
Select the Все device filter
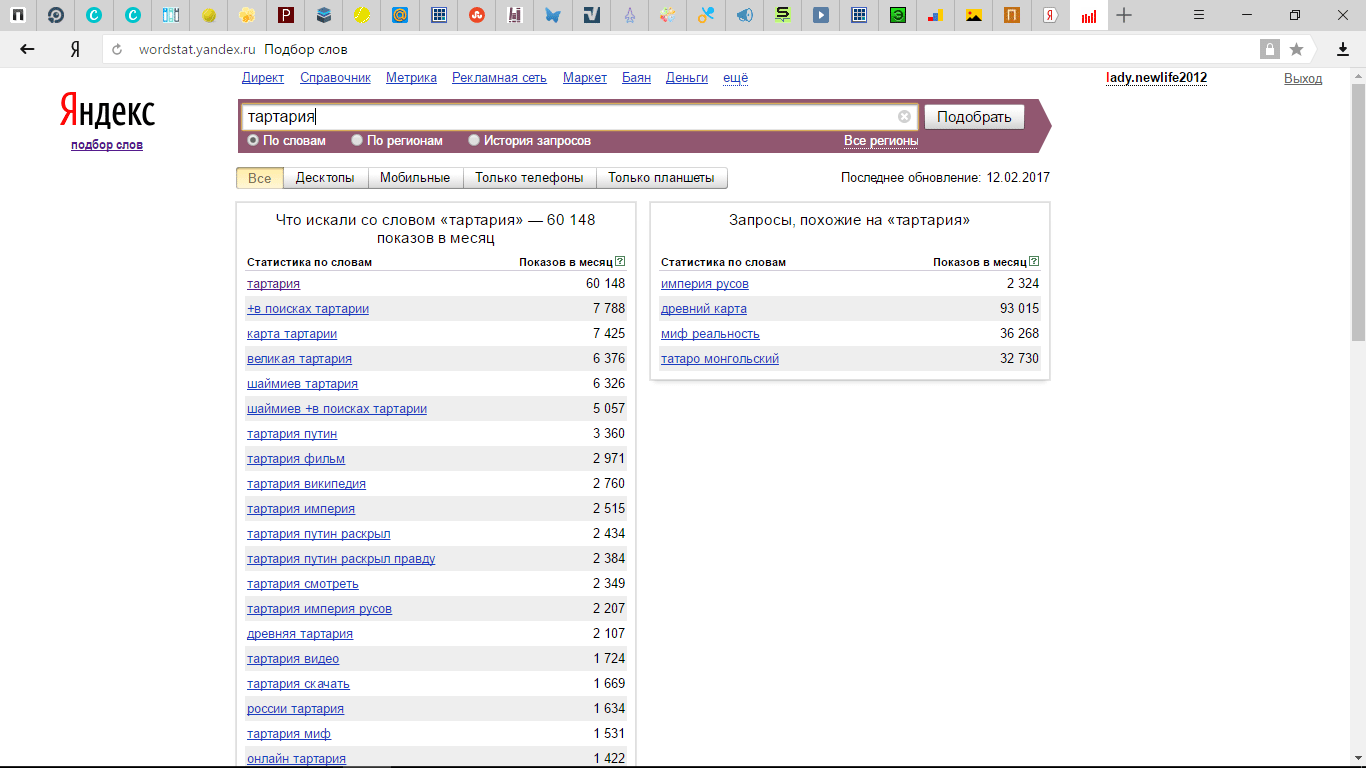tap(259, 178)
